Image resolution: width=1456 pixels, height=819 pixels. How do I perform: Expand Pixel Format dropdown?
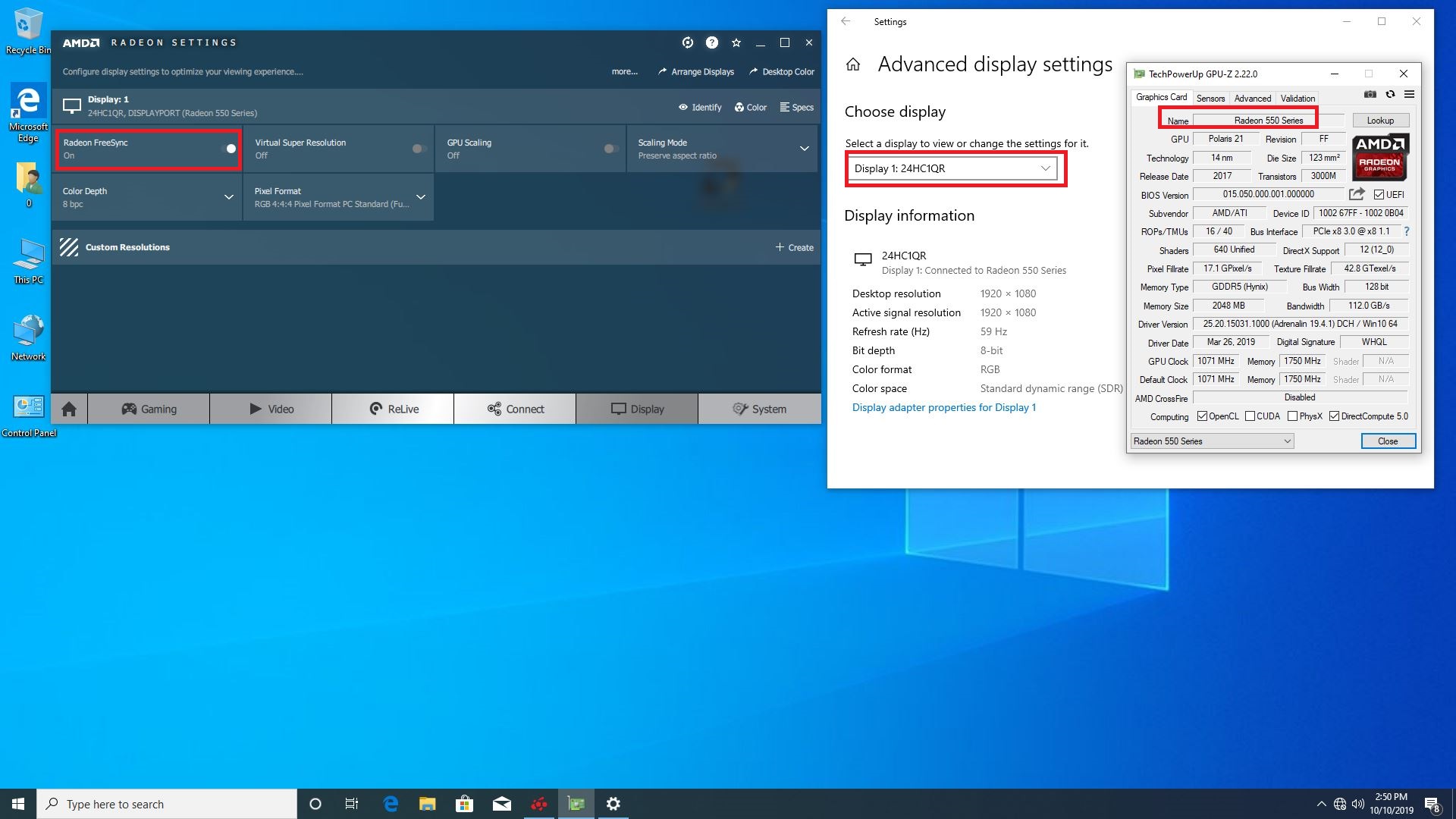point(421,197)
